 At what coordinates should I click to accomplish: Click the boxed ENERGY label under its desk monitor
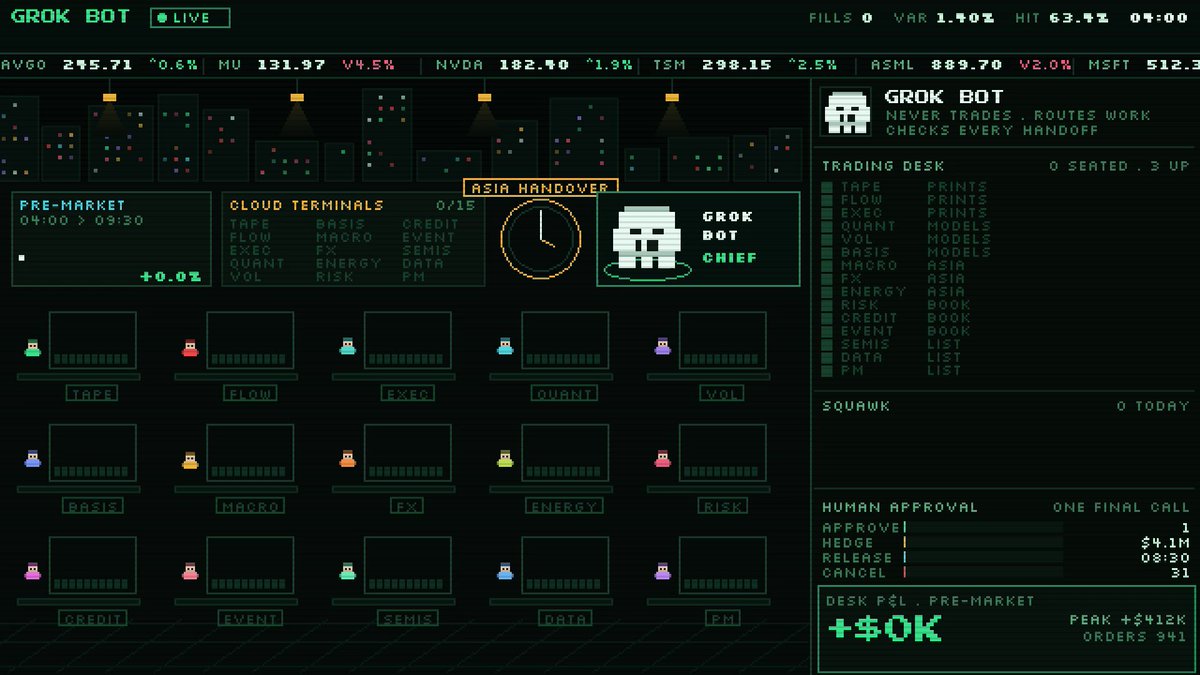(565, 506)
